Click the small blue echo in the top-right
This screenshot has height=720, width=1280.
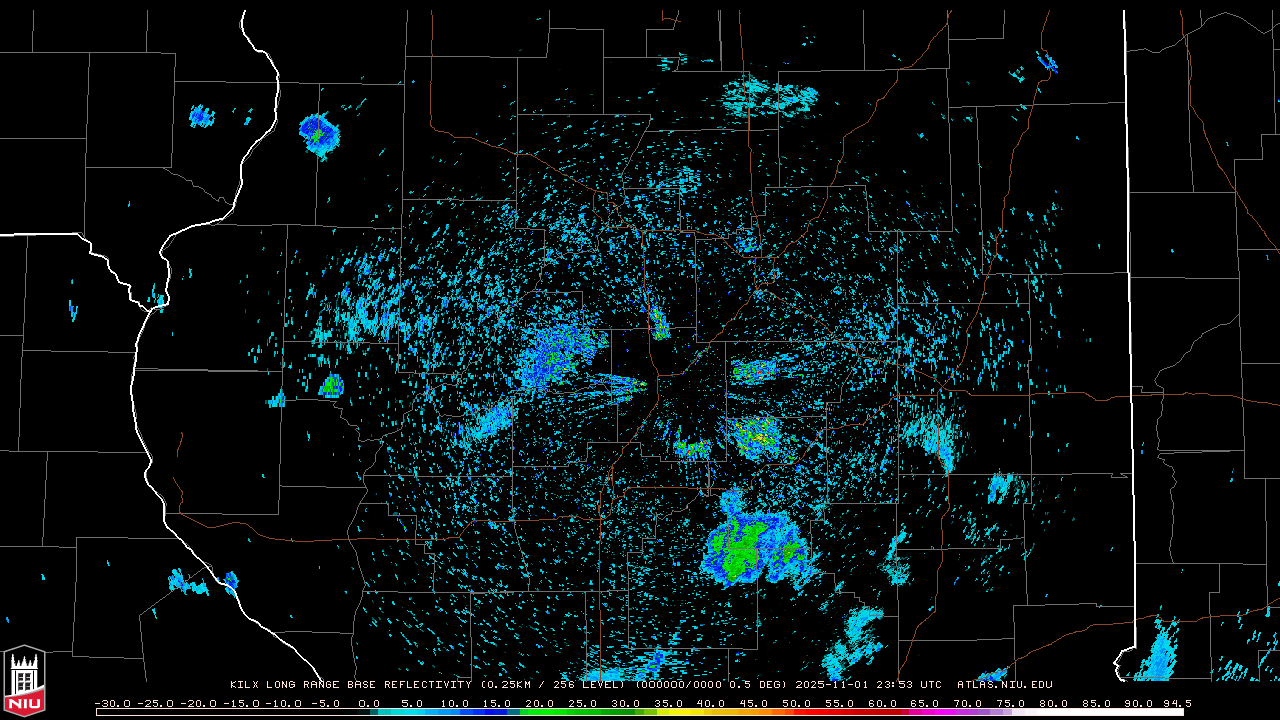[x=1047, y=63]
